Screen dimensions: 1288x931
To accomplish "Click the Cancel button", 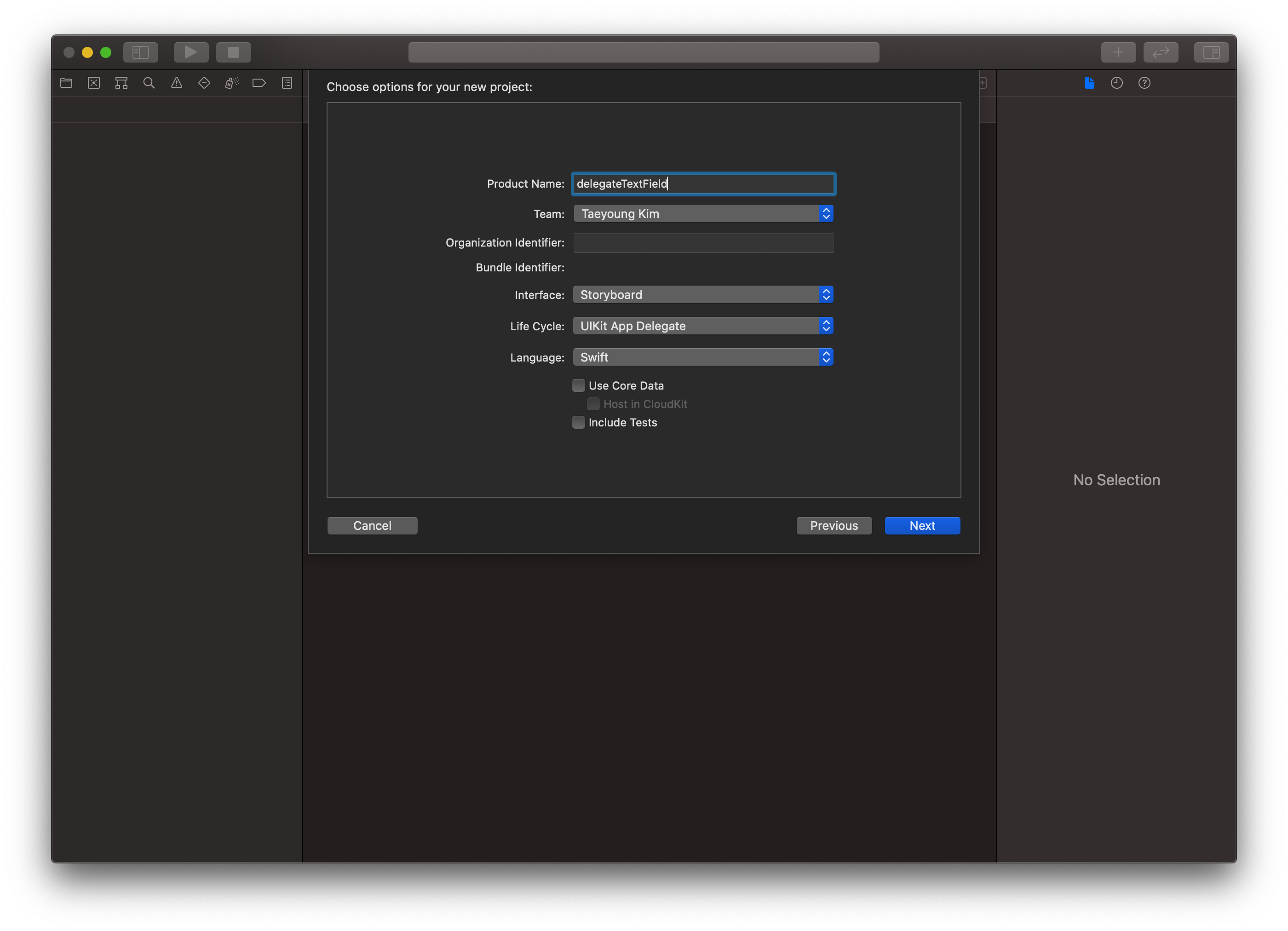I will point(372,525).
